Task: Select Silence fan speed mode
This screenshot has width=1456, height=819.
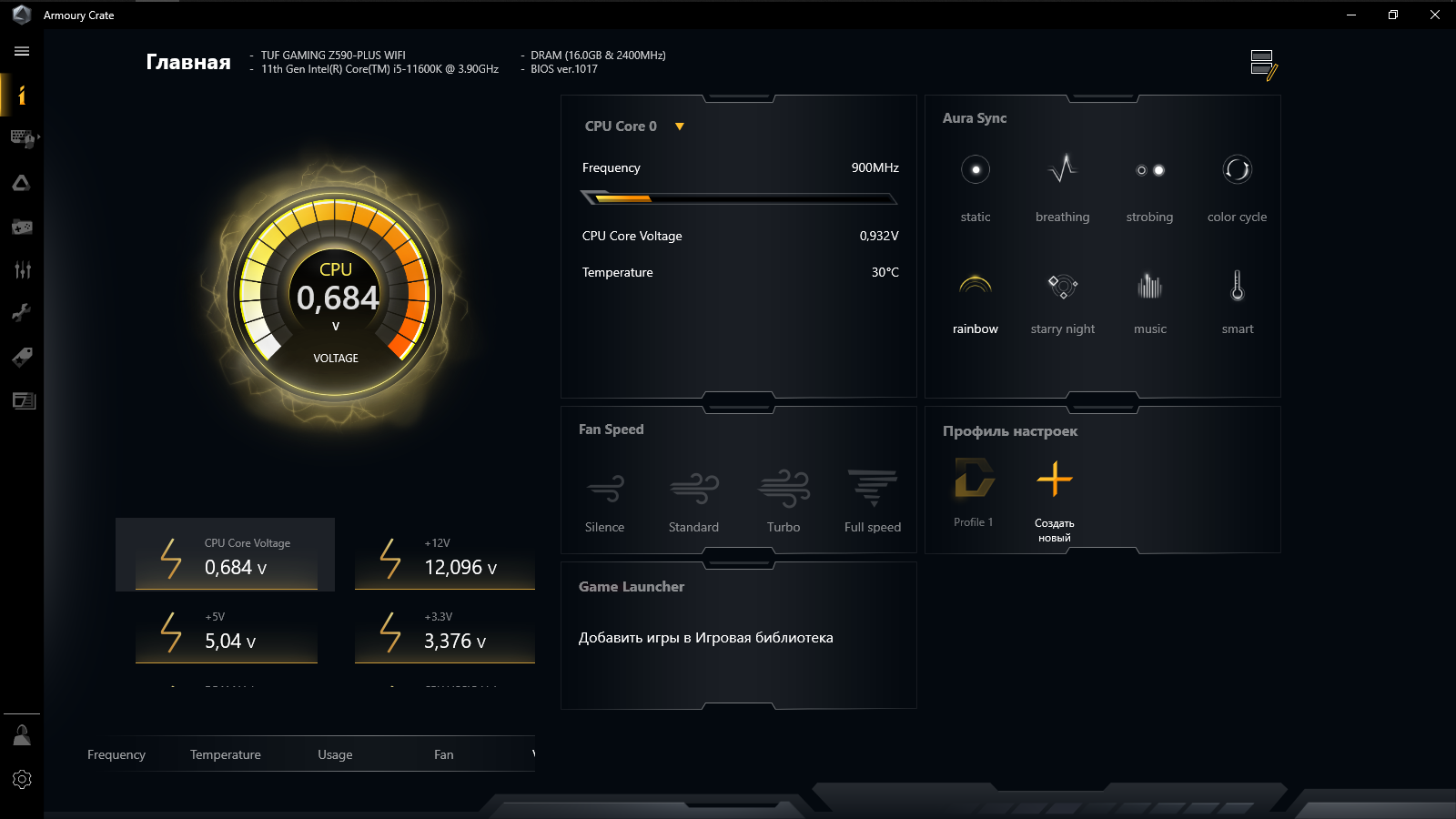Action: [604, 500]
